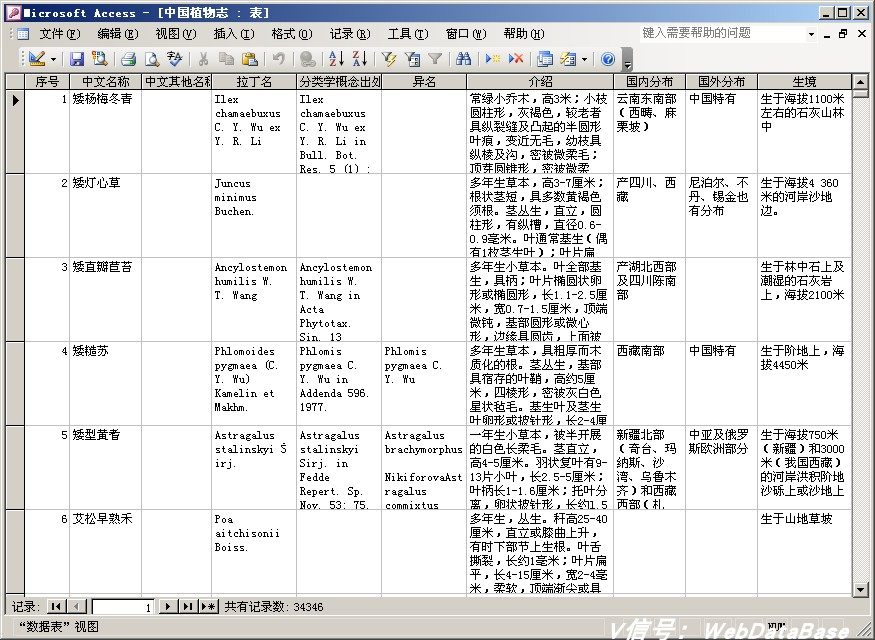Viewport: 875px width, 640px height.
Task: Sort records ascending A-Z
Action: point(336,59)
